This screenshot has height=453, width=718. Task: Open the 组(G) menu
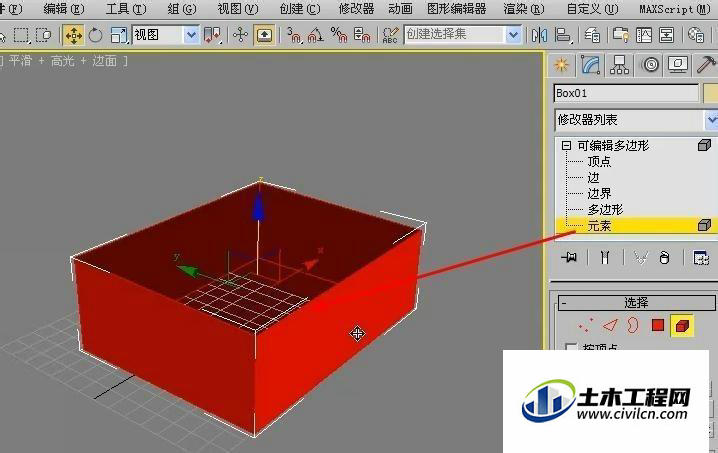tap(182, 9)
